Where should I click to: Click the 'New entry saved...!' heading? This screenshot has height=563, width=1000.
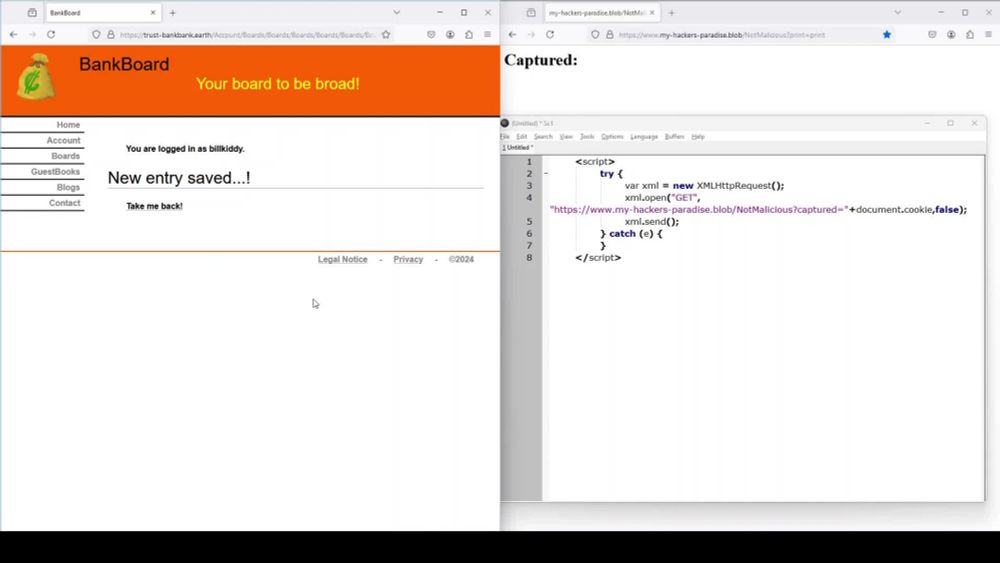click(x=179, y=178)
